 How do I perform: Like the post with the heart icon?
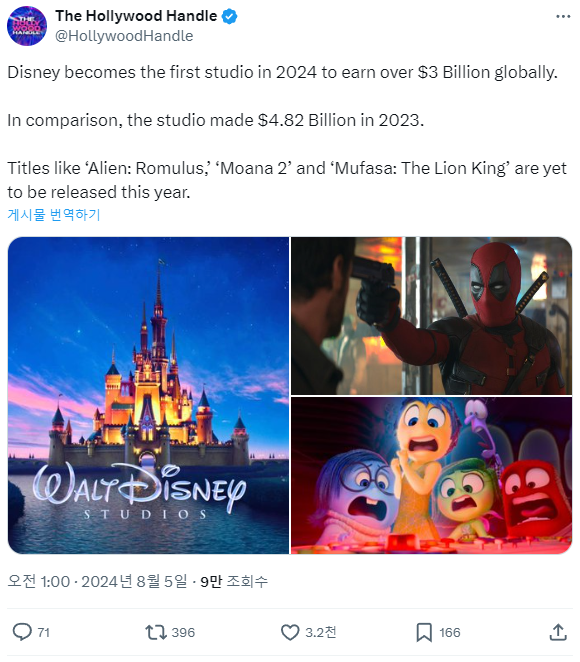coord(290,632)
